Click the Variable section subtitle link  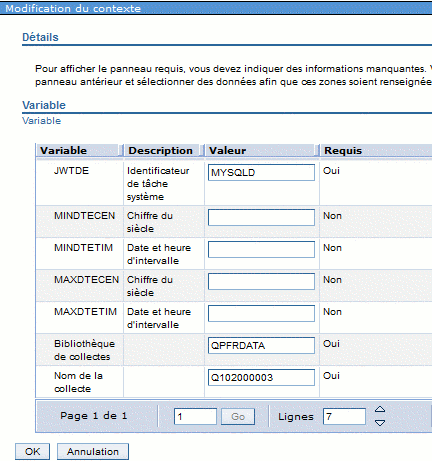tap(41, 121)
